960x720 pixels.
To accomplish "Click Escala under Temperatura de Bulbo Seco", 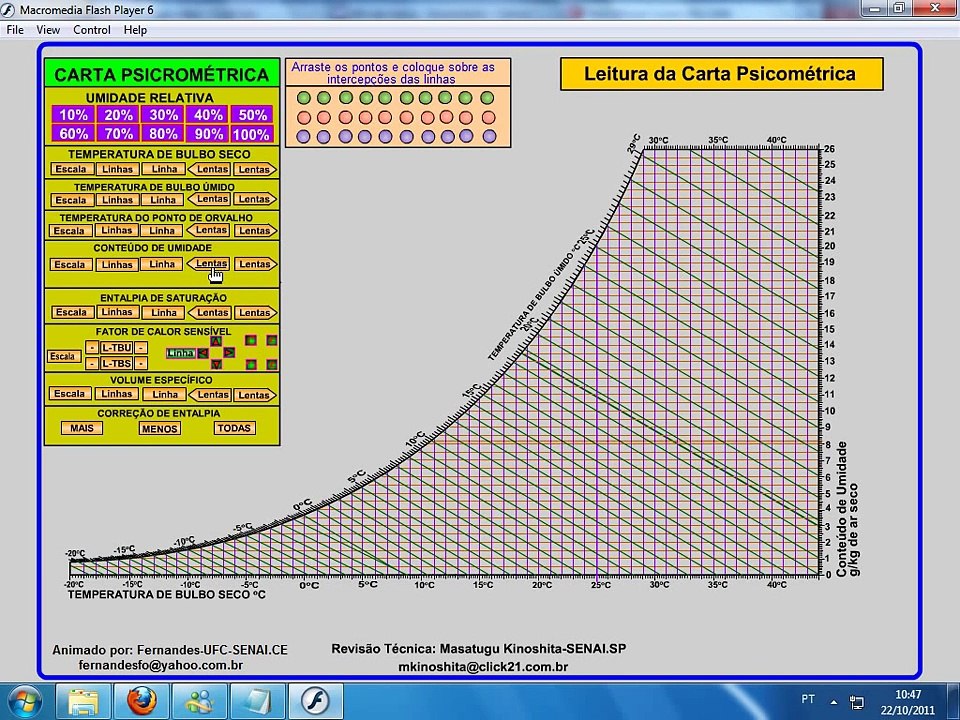I will (71, 169).
